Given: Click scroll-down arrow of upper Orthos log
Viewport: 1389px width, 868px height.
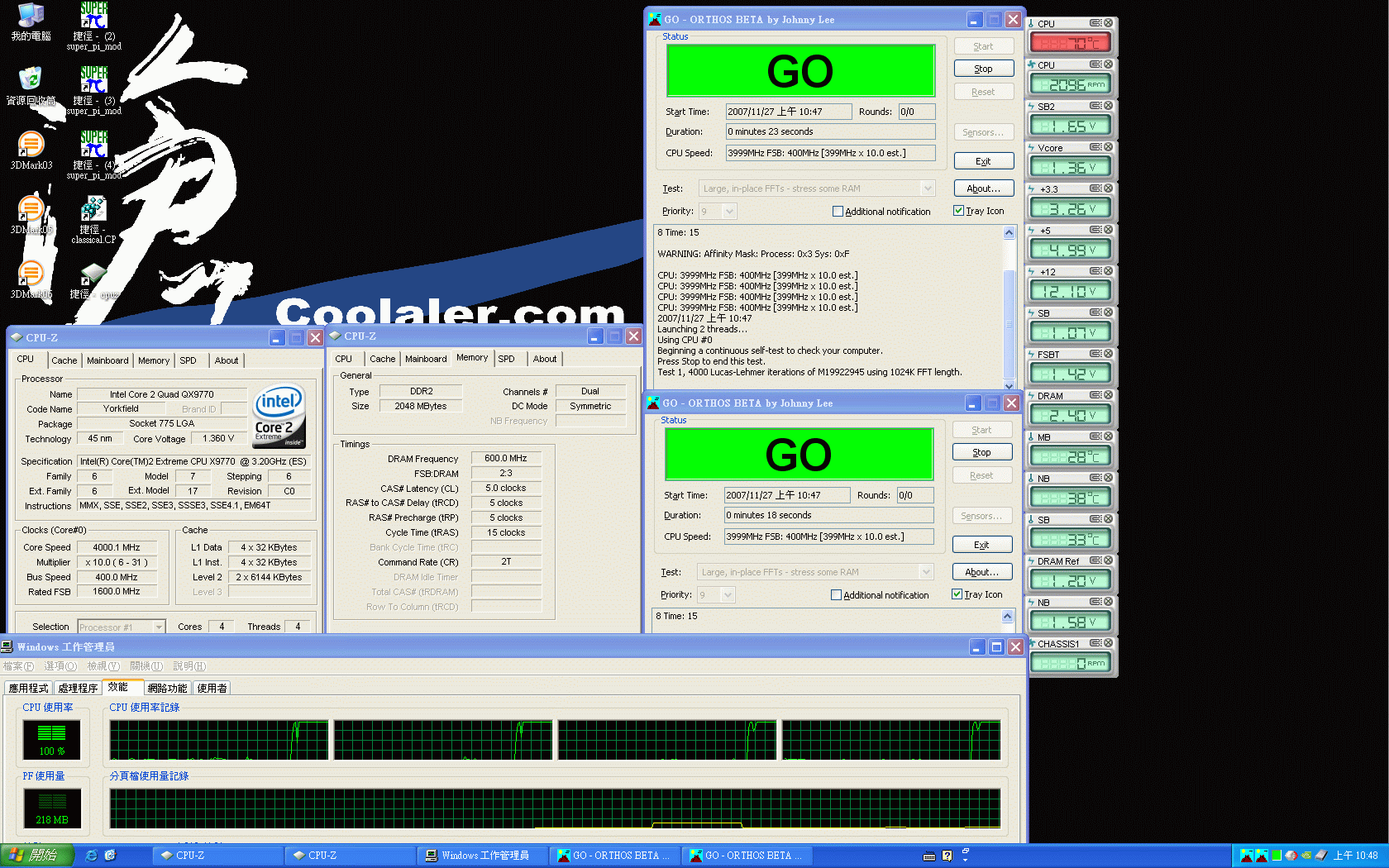Looking at the screenshot, I should click(x=1009, y=385).
